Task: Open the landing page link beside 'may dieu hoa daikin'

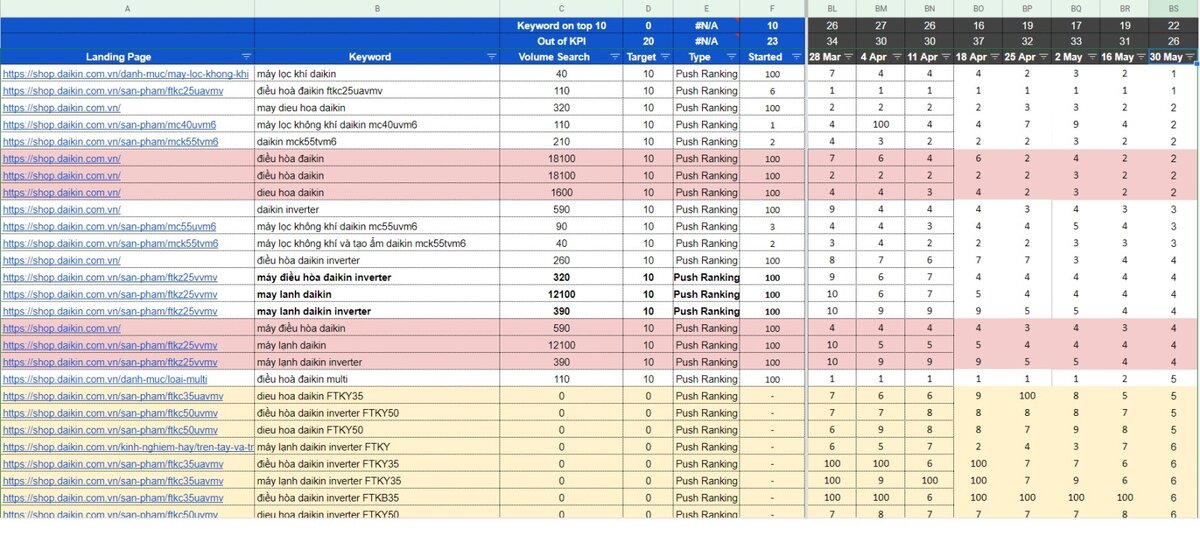Action: pyautogui.click(x=62, y=108)
